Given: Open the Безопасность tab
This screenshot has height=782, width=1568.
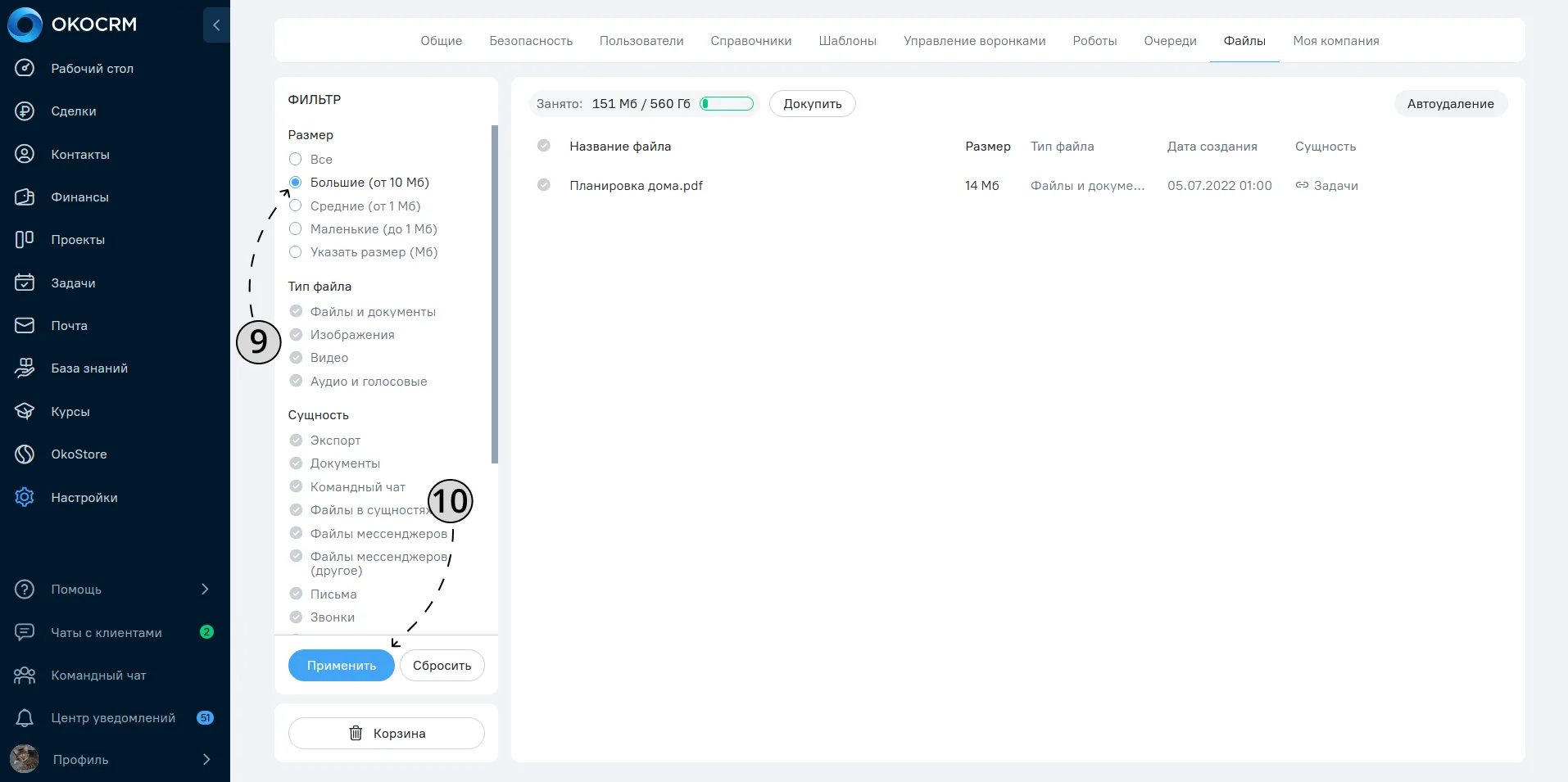Looking at the screenshot, I should click(x=531, y=41).
